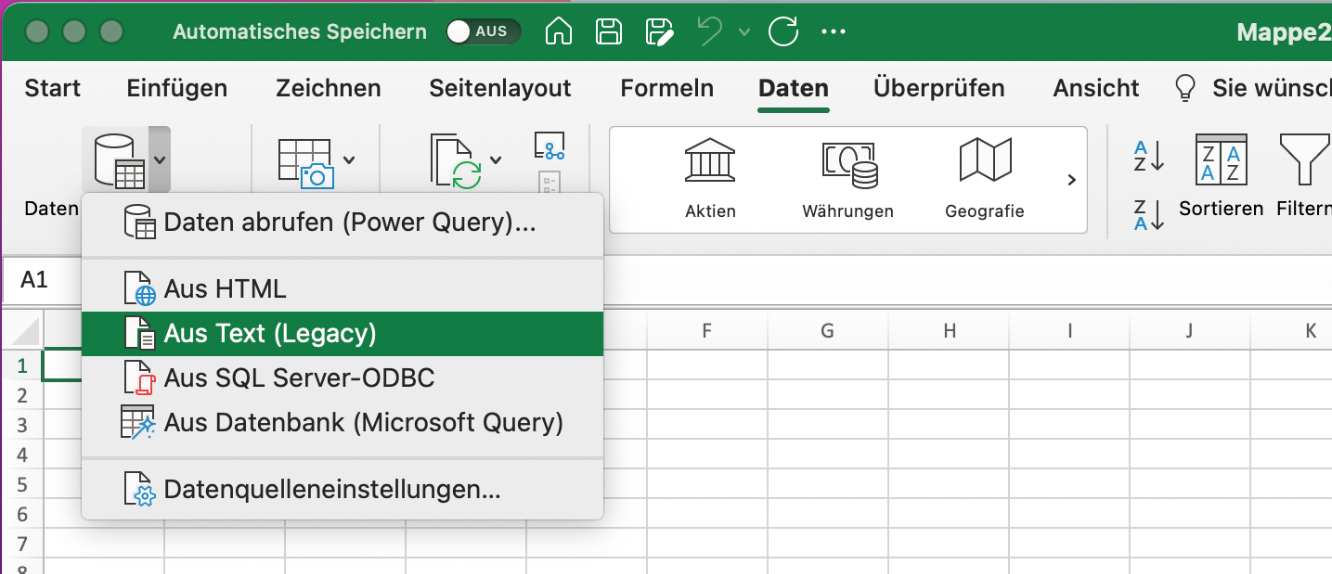Open Datenquelleneinstellungen... menu entry

coord(343,490)
